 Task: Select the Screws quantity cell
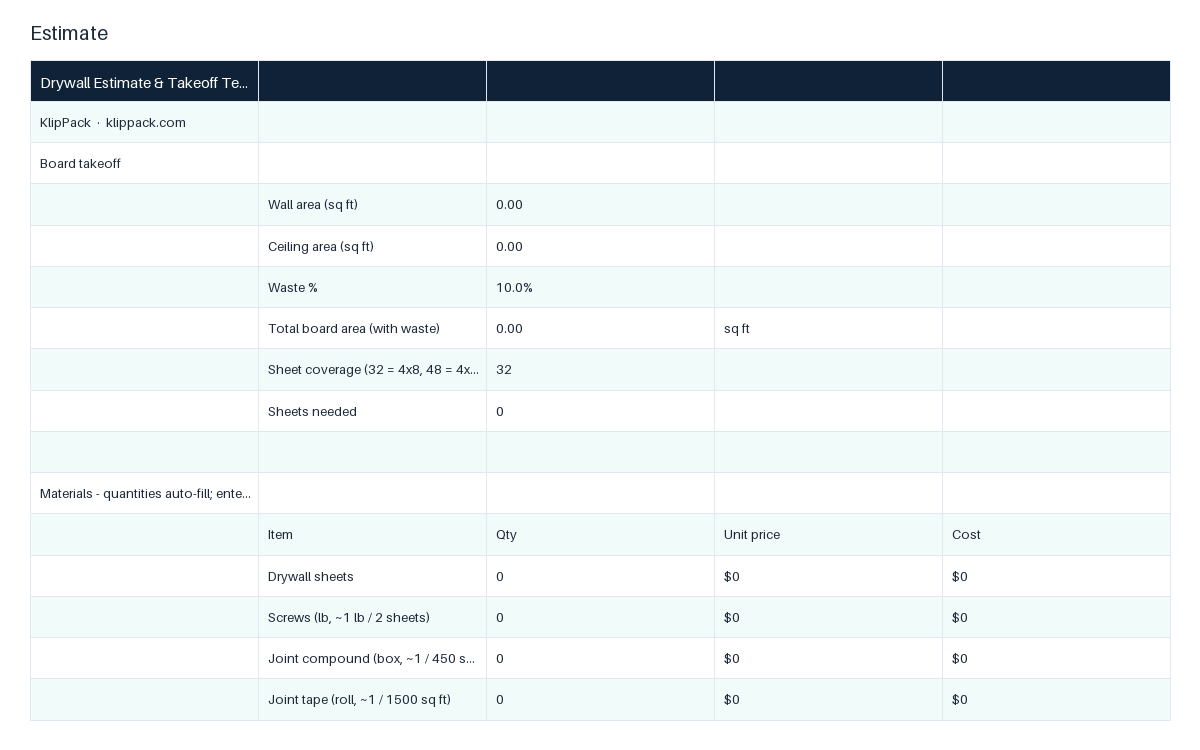pos(601,617)
